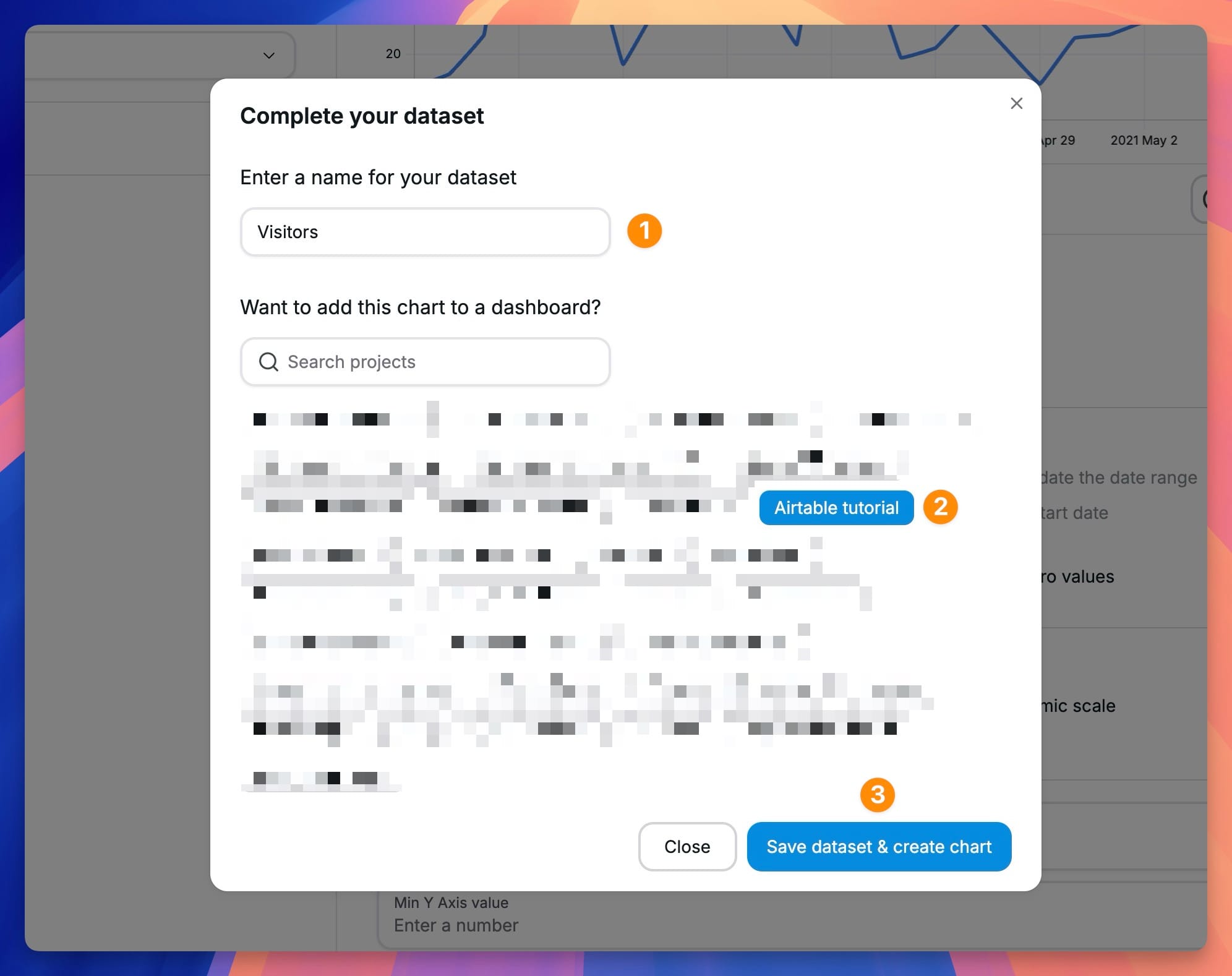Click the Complete your dataset heading

pyautogui.click(x=362, y=116)
